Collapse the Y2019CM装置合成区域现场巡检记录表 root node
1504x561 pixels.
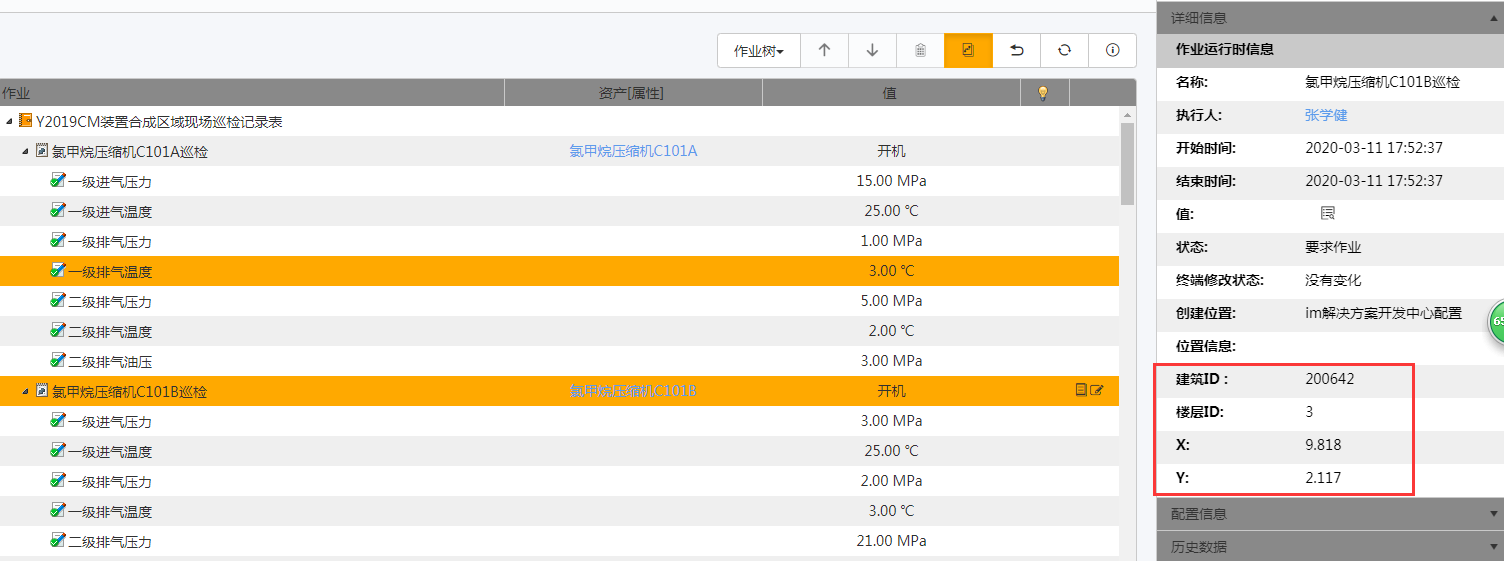(9, 122)
